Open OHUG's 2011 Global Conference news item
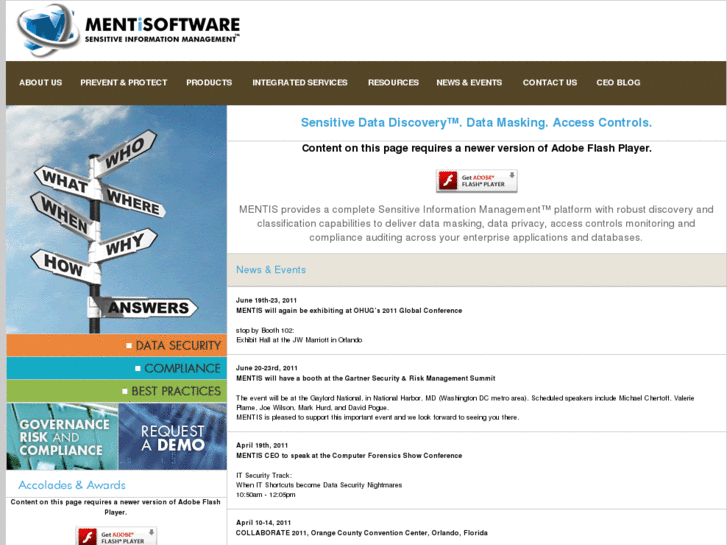 349,311
